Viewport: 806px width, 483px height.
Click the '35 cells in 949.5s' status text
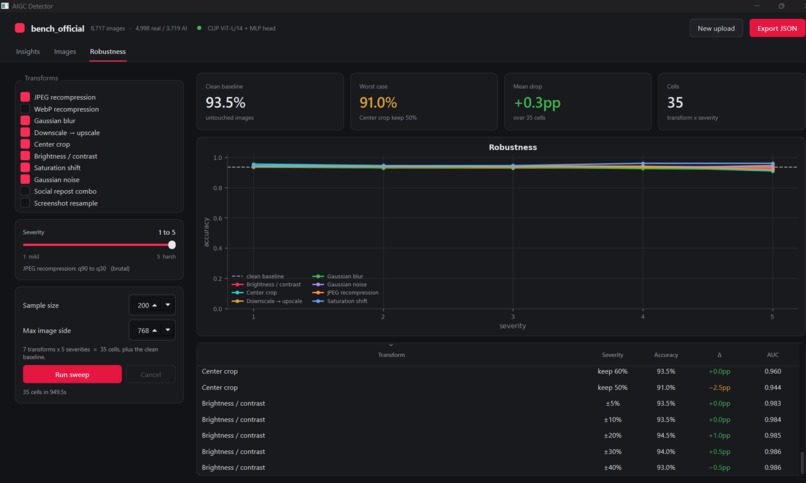pyautogui.click(x=44, y=392)
